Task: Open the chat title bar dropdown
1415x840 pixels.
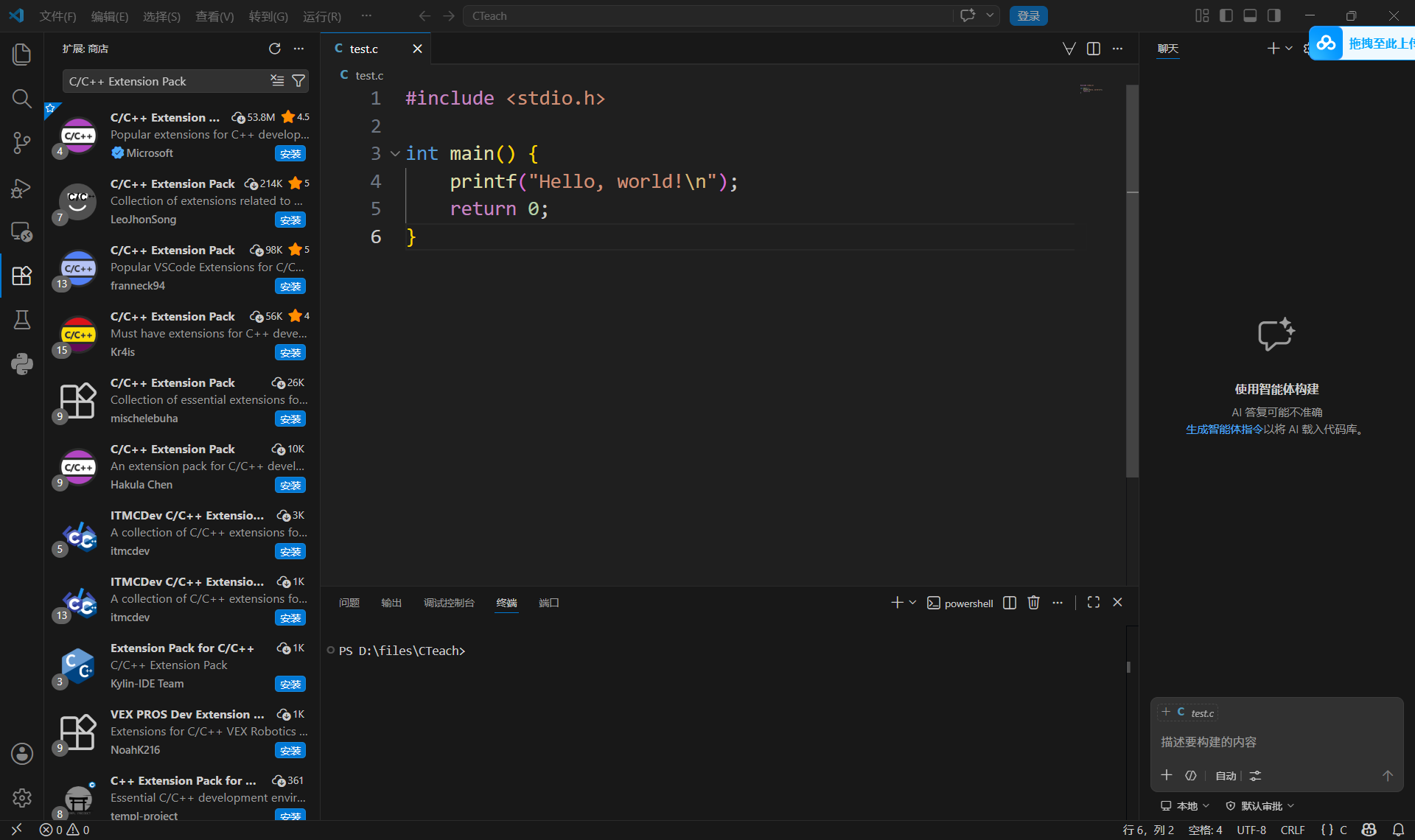Action: click(x=990, y=15)
